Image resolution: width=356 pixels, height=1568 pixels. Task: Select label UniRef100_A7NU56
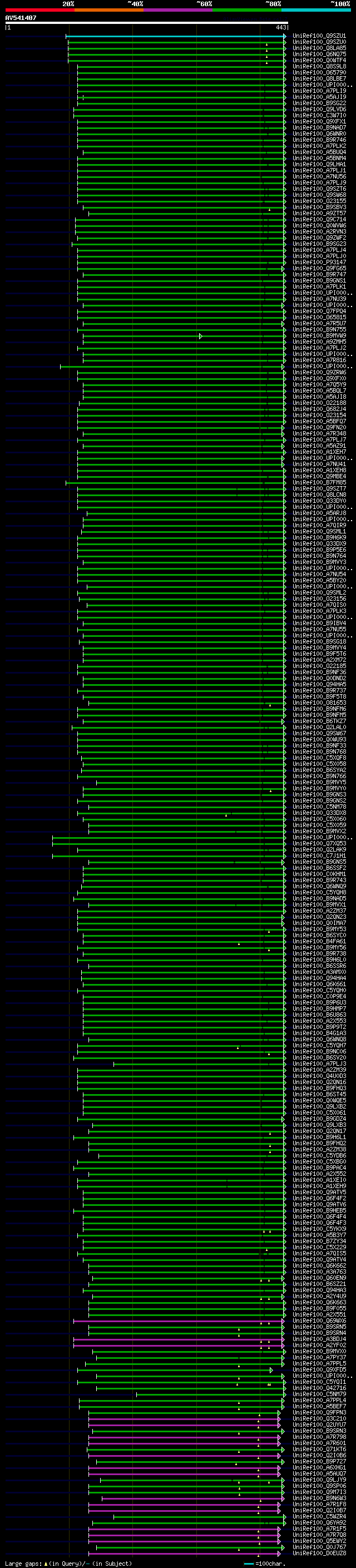(x=319, y=176)
